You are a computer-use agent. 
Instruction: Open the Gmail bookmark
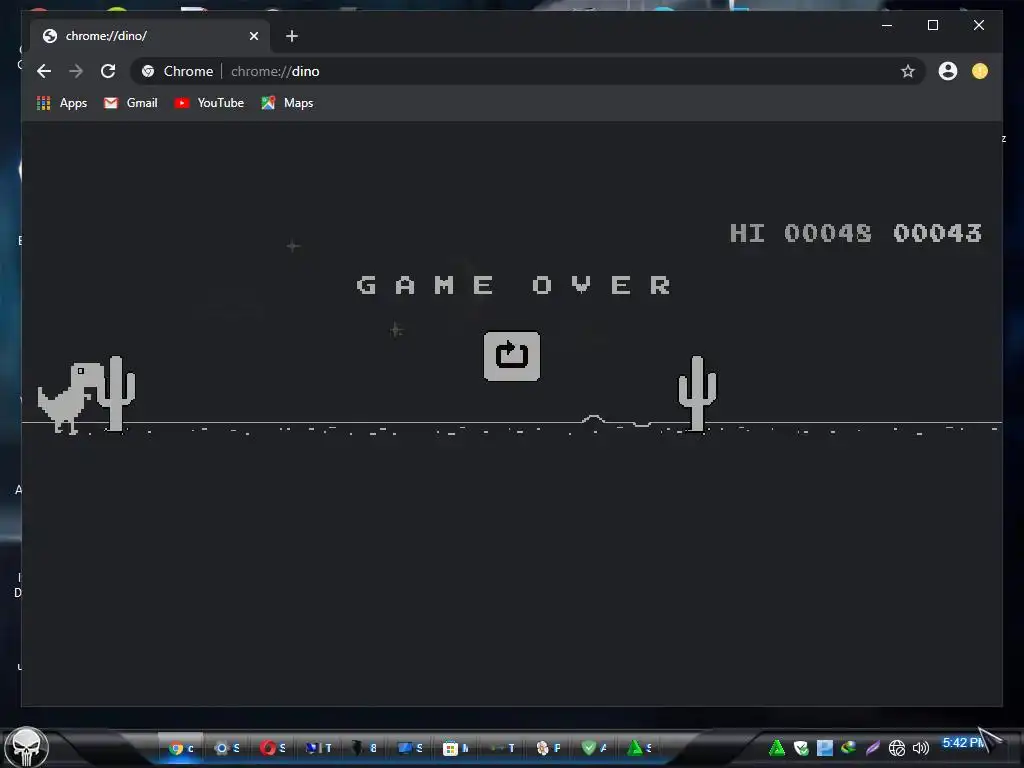pyautogui.click(x=131, y=103)
